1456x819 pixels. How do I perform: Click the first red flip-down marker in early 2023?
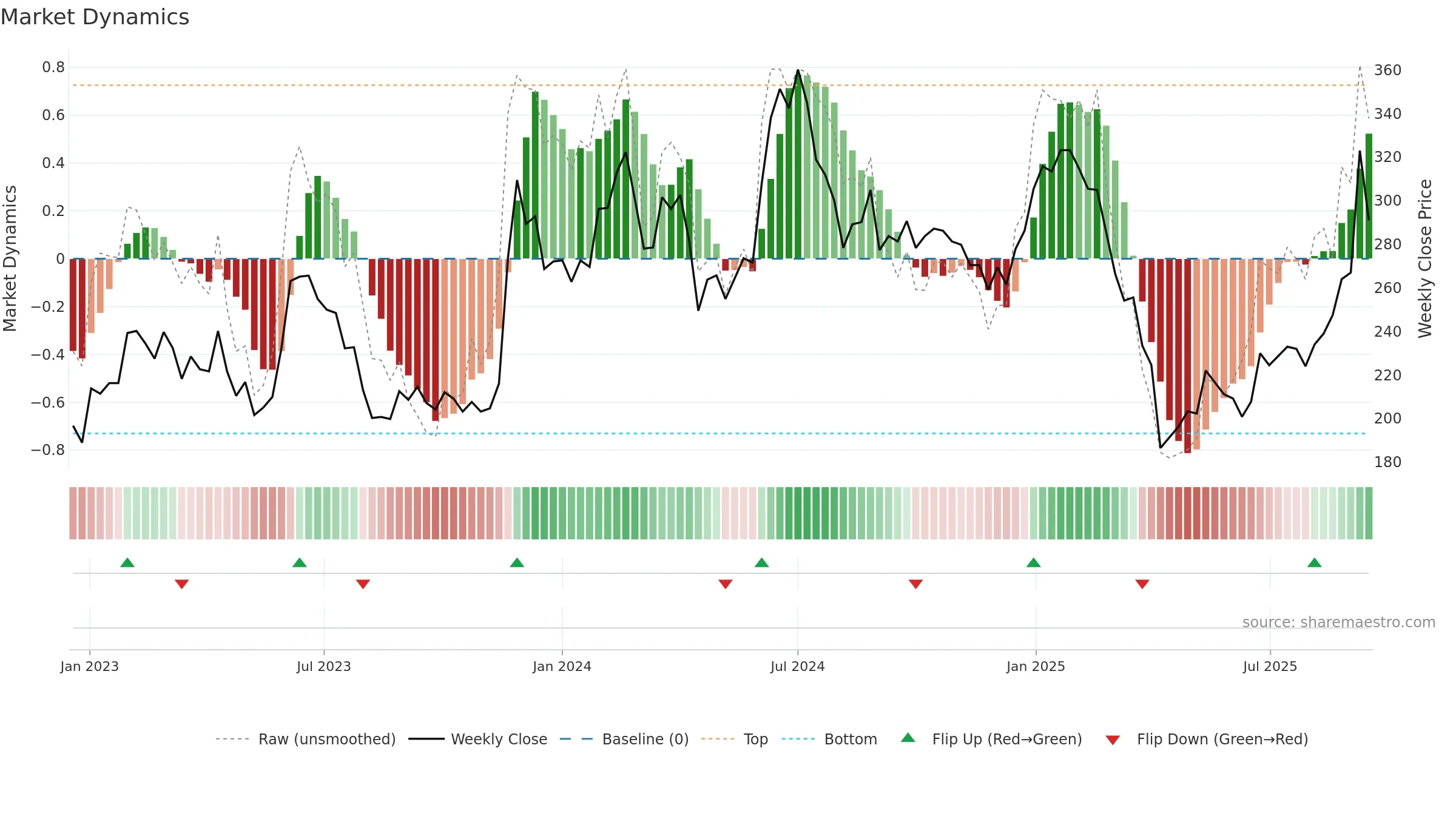(x=182, y=584)
